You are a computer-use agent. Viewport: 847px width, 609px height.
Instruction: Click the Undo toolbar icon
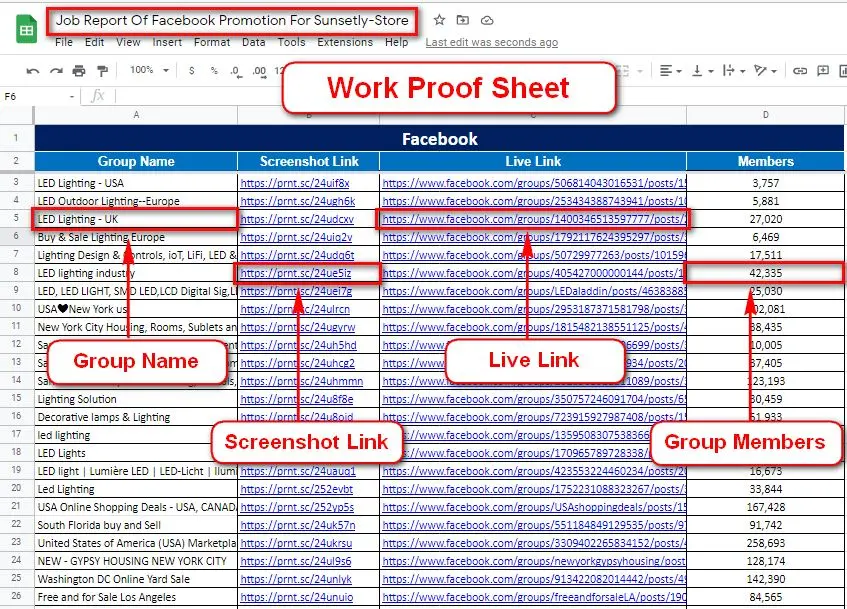point(33,71)
